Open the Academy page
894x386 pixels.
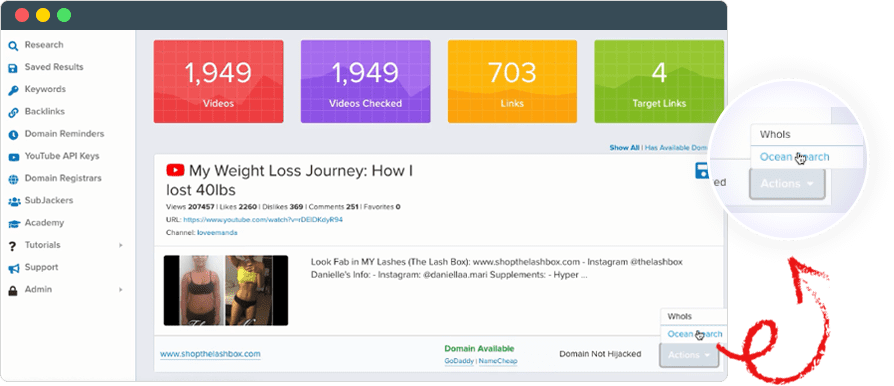click(x=44, y=223)
